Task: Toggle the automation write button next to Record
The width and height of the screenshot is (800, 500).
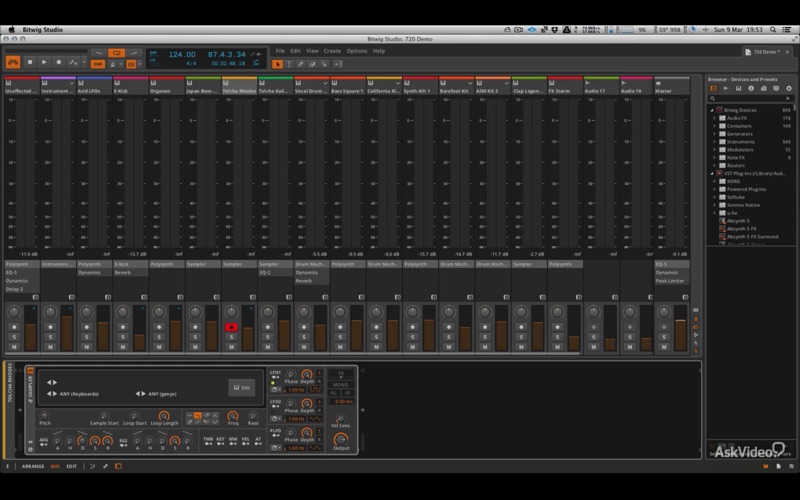Action: (x=73, y=62)
